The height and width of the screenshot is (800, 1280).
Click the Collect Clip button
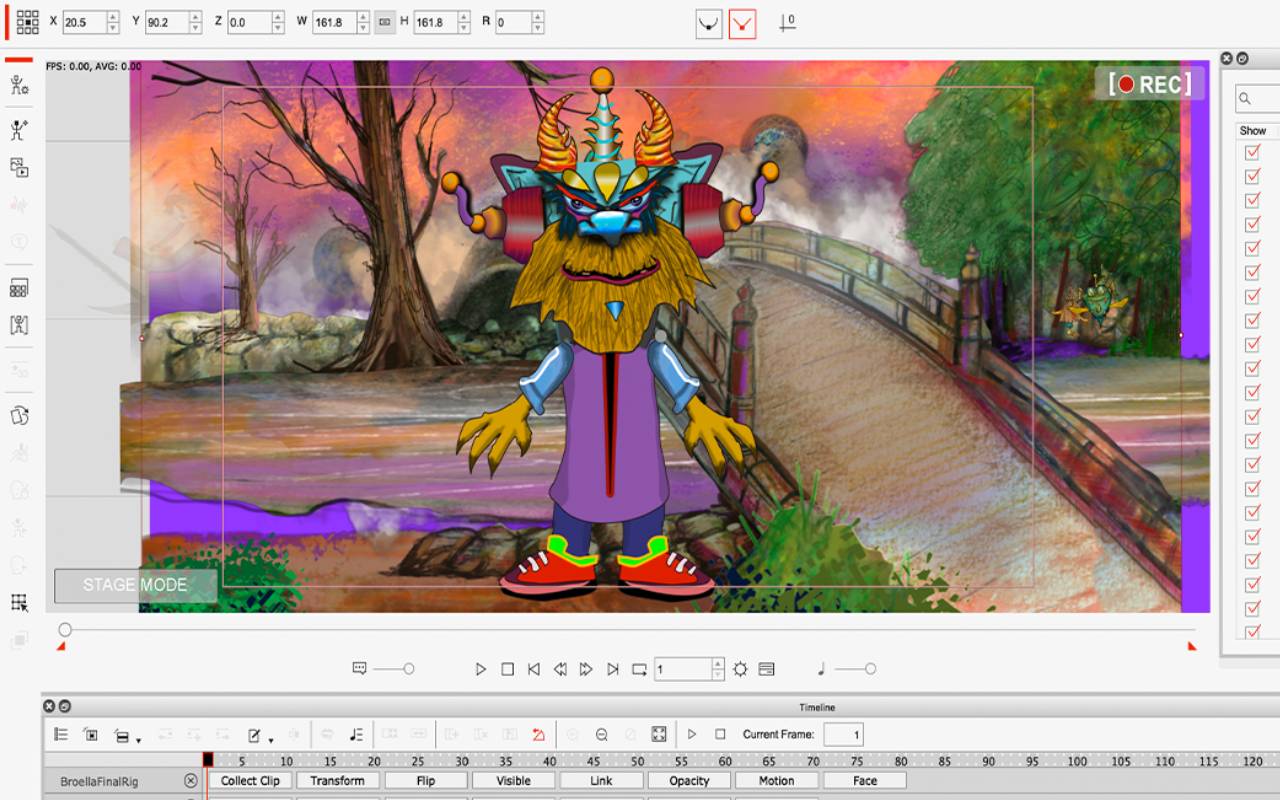(x=250, y=781)
